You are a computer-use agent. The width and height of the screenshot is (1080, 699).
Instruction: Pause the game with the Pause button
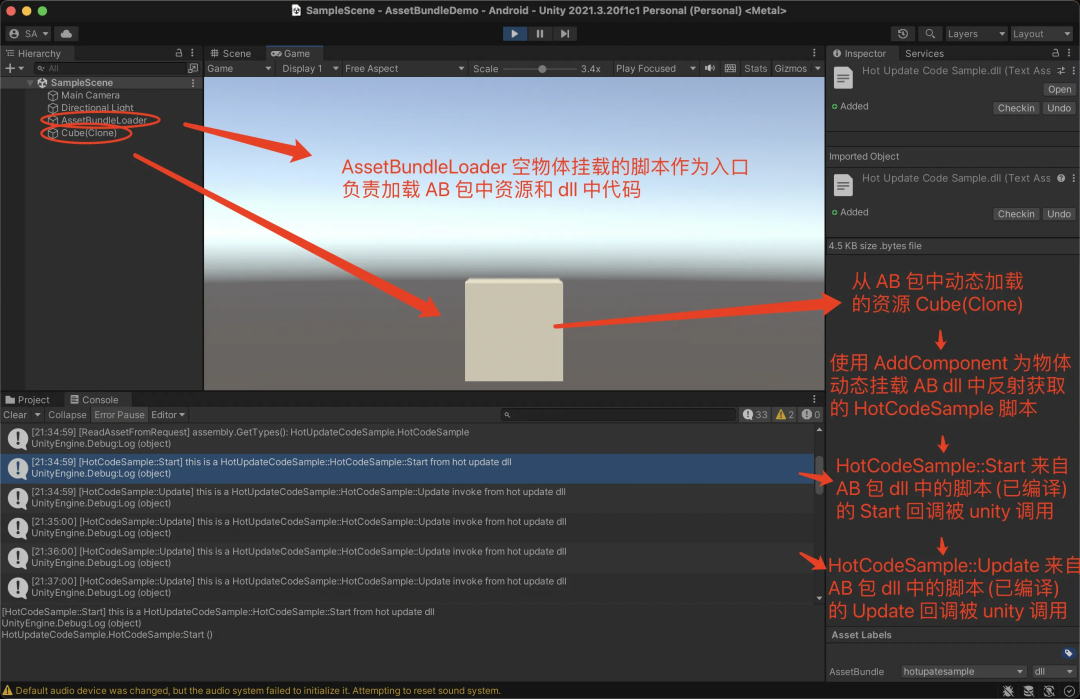point(539,34)
